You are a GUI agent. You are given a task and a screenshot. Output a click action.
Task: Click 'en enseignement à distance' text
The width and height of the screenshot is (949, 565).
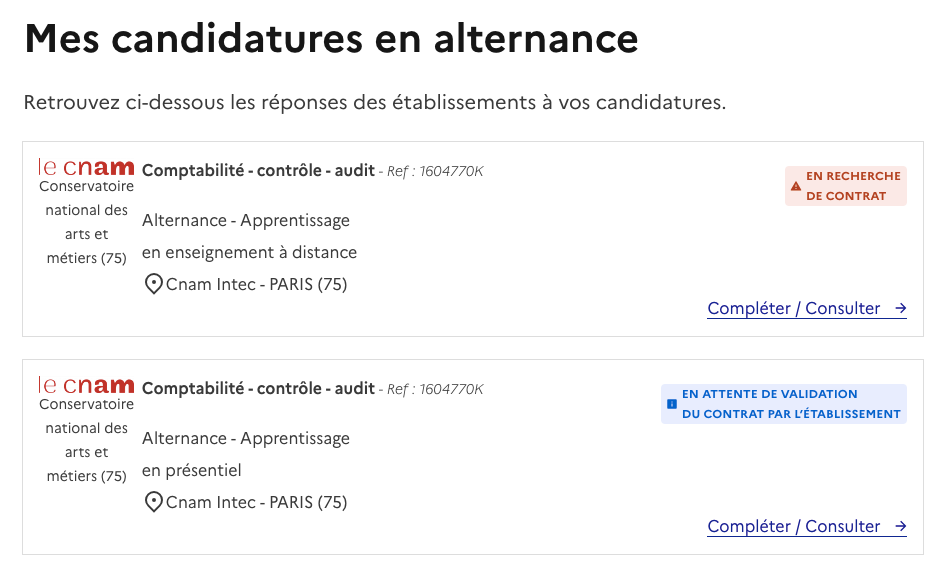coord(249,252)
